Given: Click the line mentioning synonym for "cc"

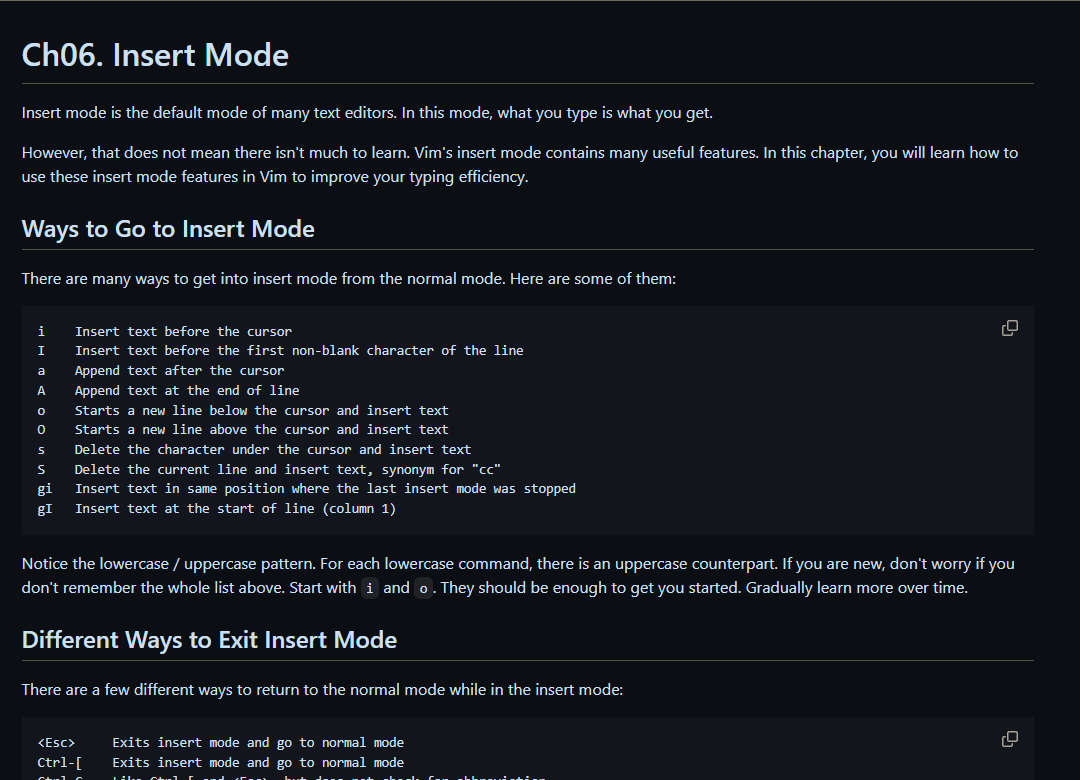Looking at the screenshot, I should click(287, 469).
